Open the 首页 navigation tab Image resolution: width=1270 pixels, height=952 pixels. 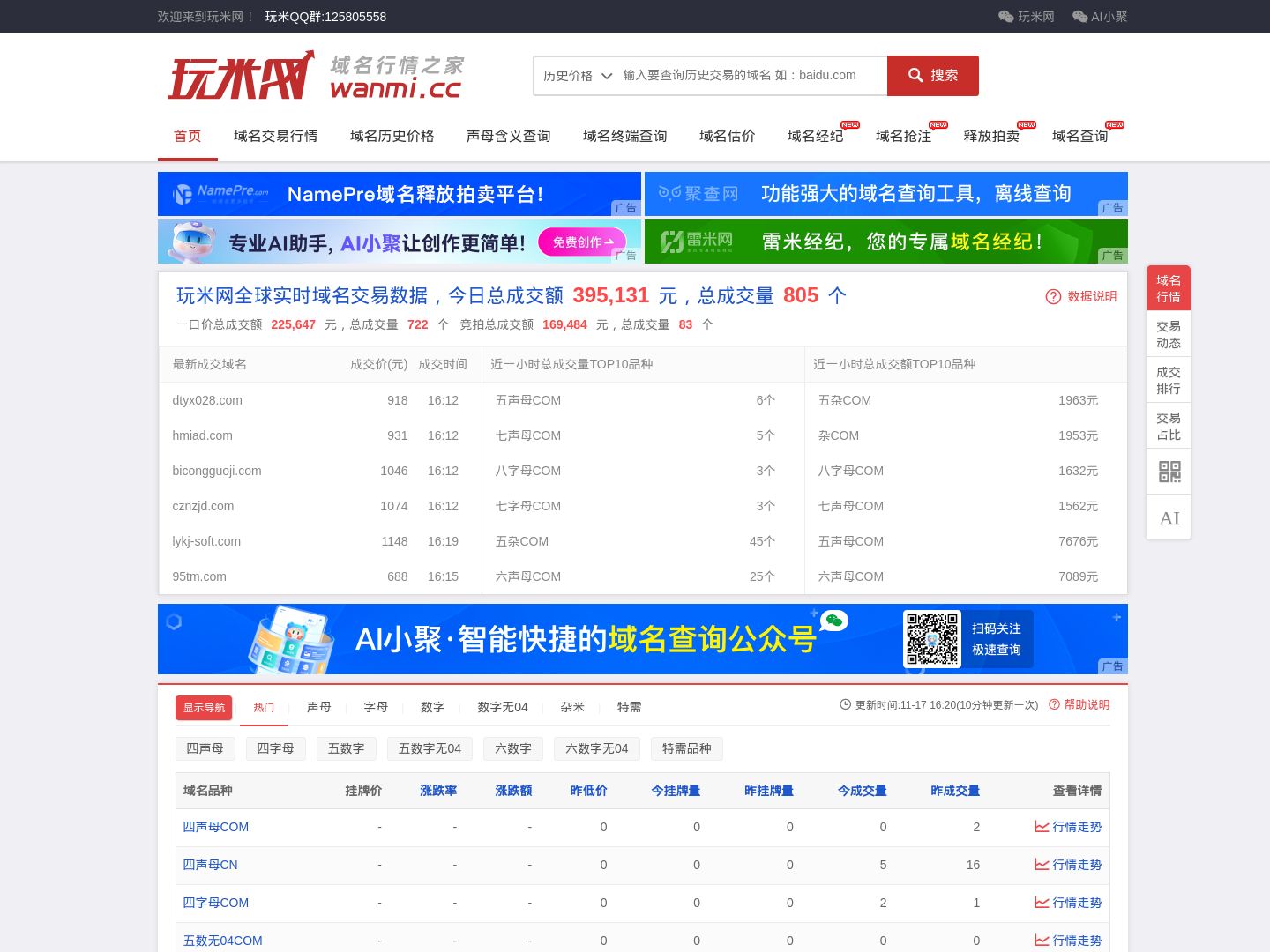coord(188,137)
